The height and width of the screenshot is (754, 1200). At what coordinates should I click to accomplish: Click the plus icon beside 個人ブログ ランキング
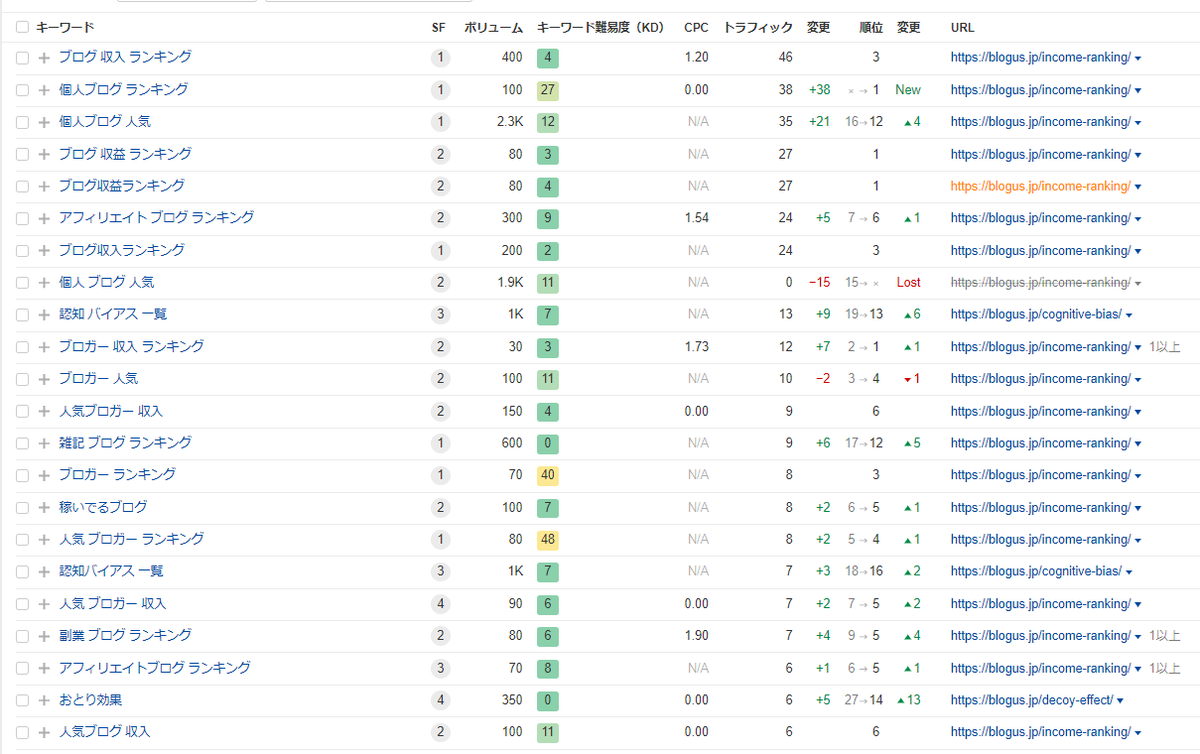tap(44, 90)
